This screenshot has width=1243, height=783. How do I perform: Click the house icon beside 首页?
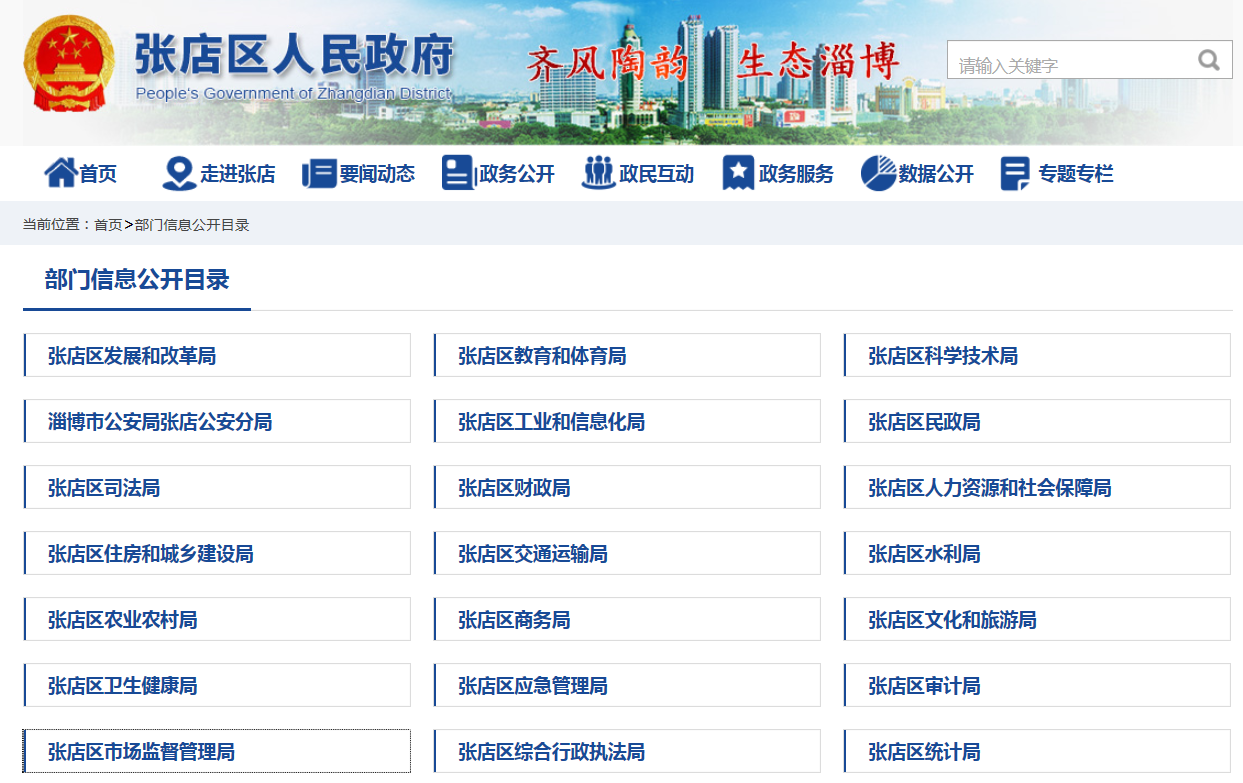coord(60,173)
